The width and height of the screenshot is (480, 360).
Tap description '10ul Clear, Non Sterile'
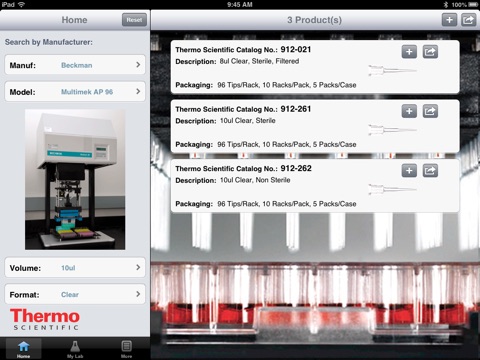tap(255, 180)
